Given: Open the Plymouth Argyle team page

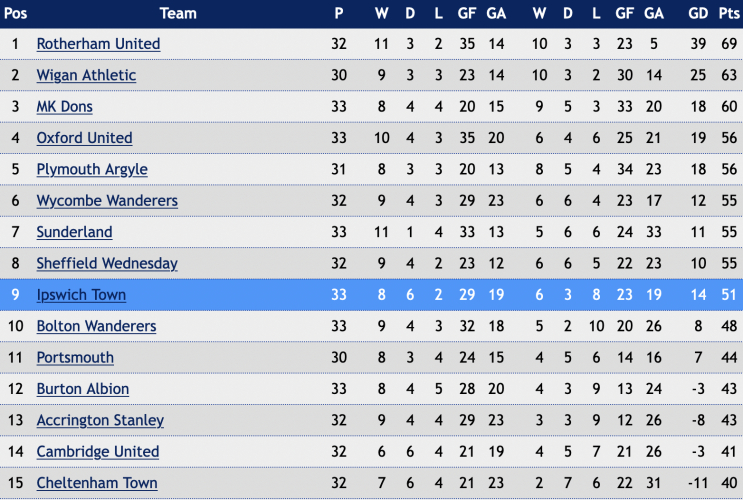Looking at the screenshot, I should (92, 169).
